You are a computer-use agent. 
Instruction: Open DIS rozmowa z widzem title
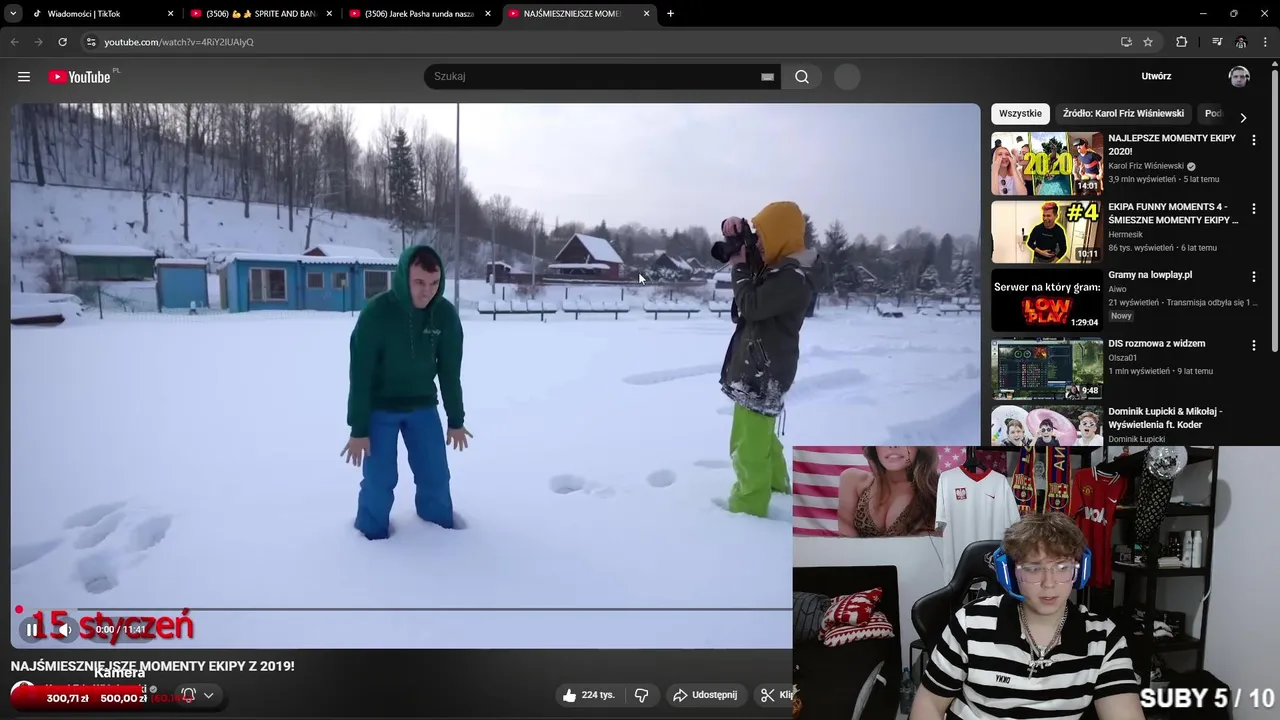pyautogui.click(x=1156, y=344)
